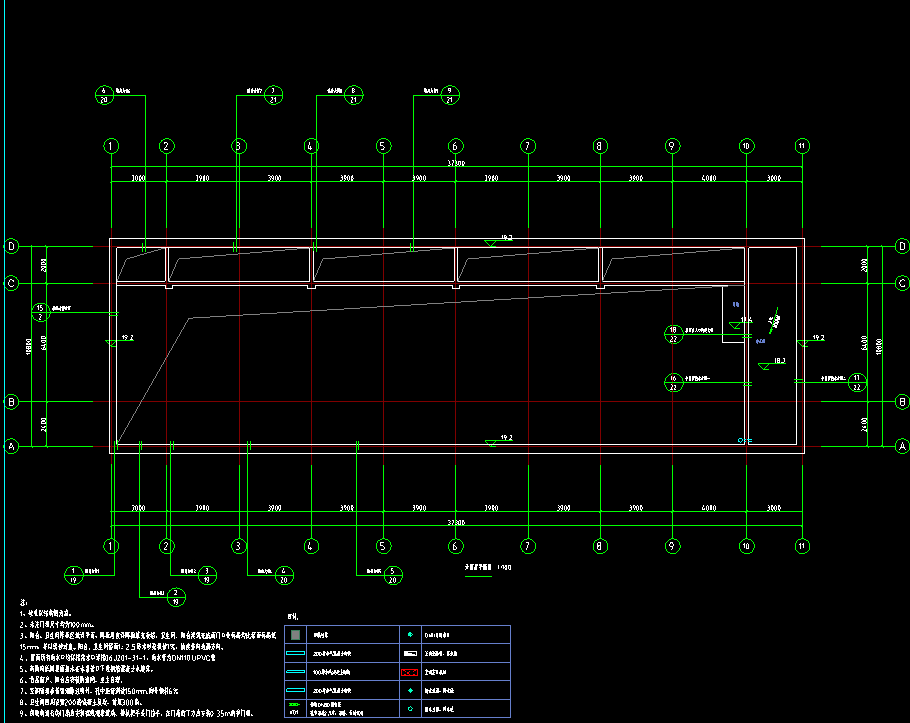
Task: Select the 37300 overall dimension text at top
Action: [x=455, y=163]
